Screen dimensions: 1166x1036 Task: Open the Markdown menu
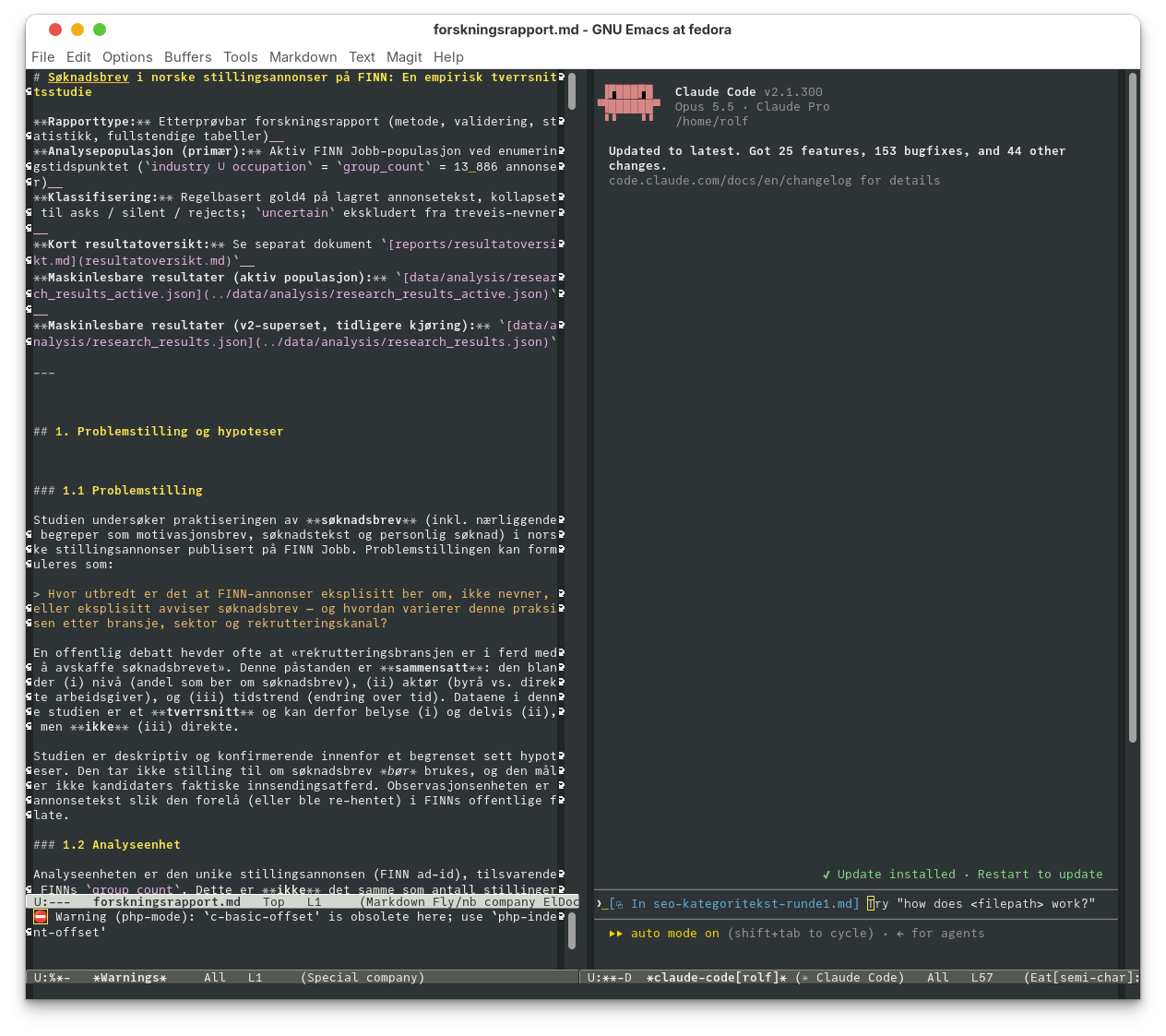pyautogui.click(x=303, y=57)
